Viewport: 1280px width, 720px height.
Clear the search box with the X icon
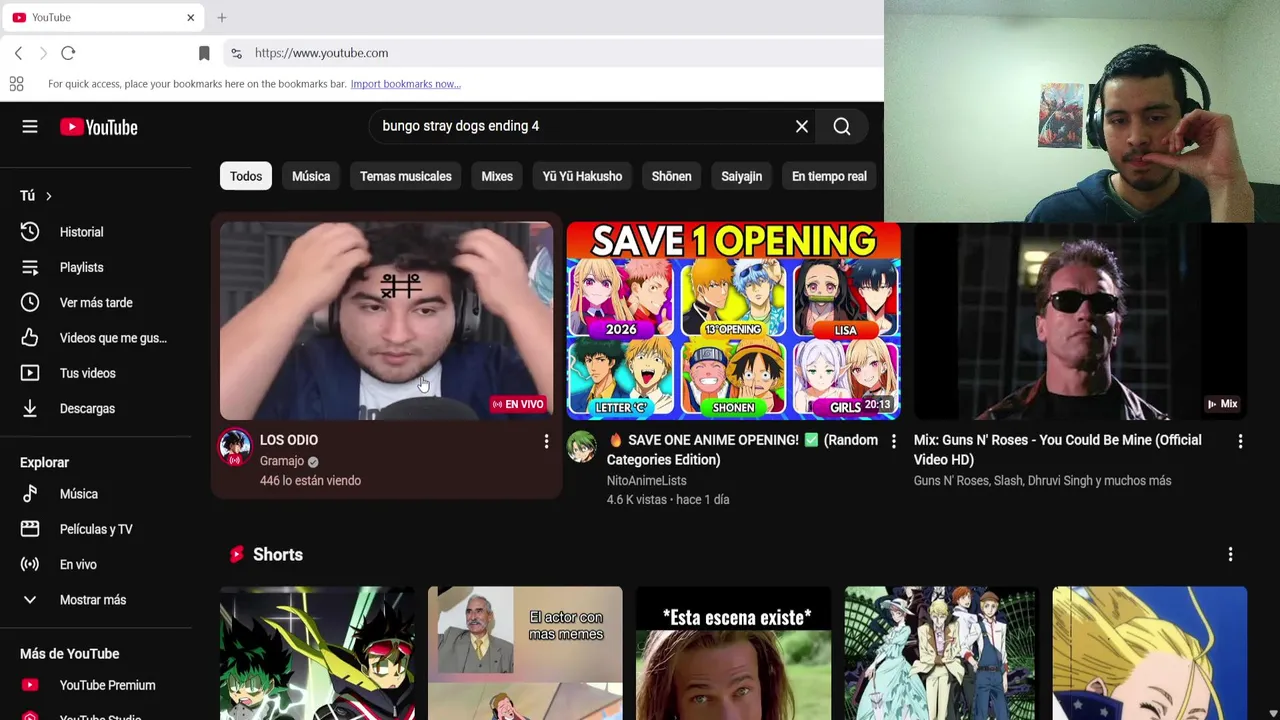(x=801, y=126)
